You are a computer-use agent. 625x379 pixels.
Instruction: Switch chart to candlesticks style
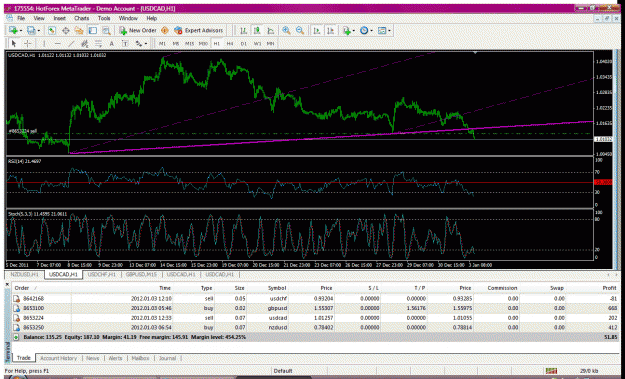257,30
